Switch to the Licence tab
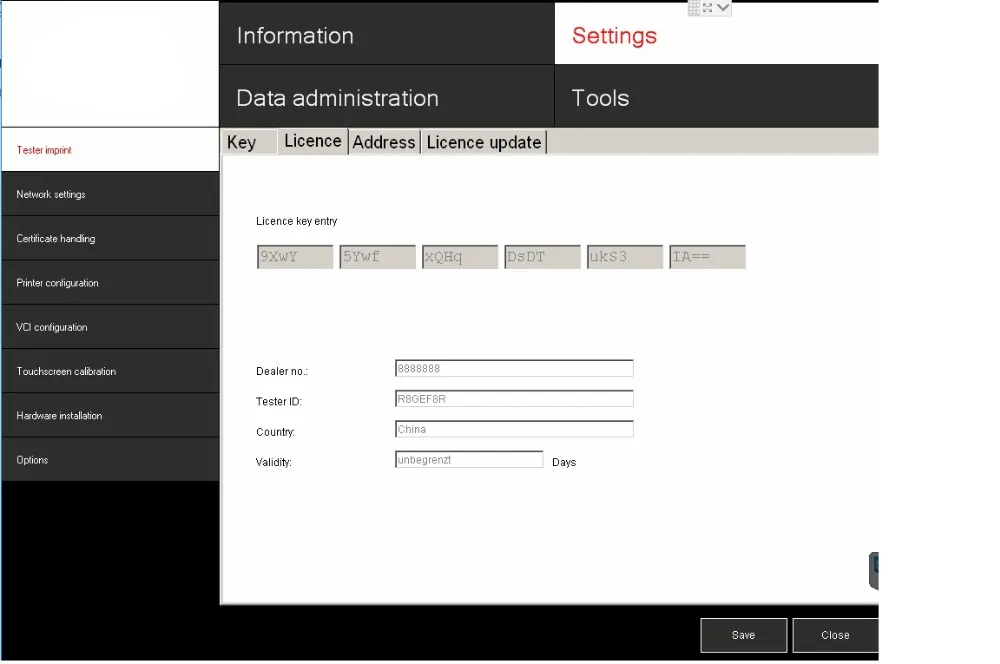1000x664 pixels. pos(312,142)
